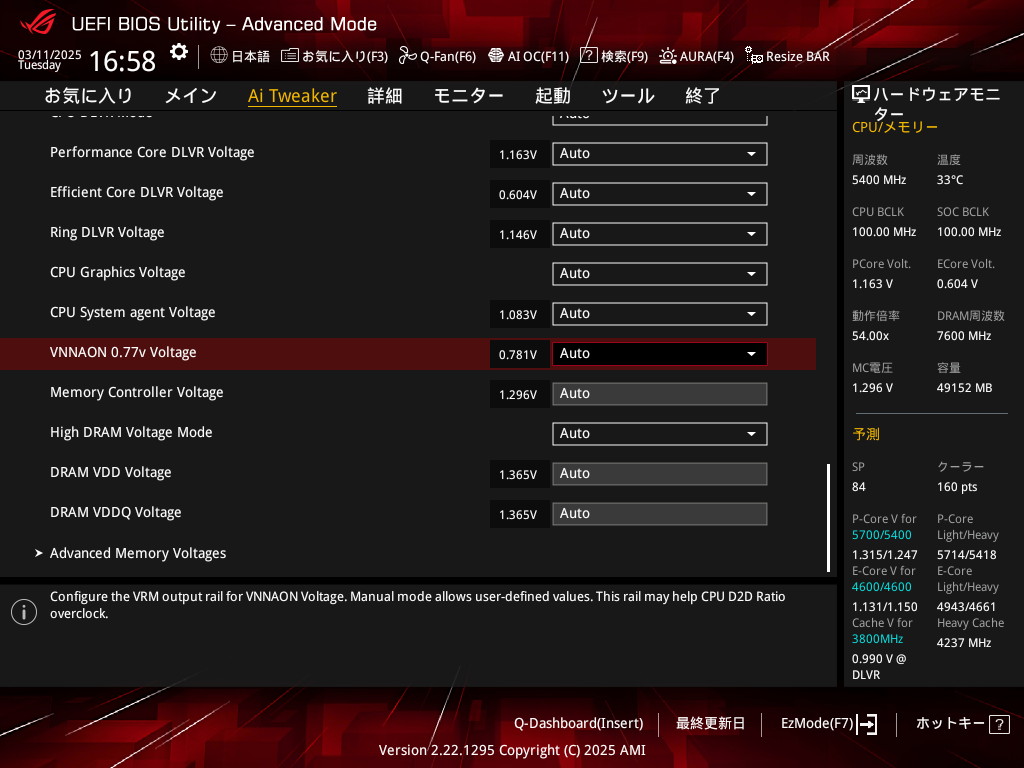Open the お気に入り tab
Screen dimensions: 1024x768
(89, 96)
